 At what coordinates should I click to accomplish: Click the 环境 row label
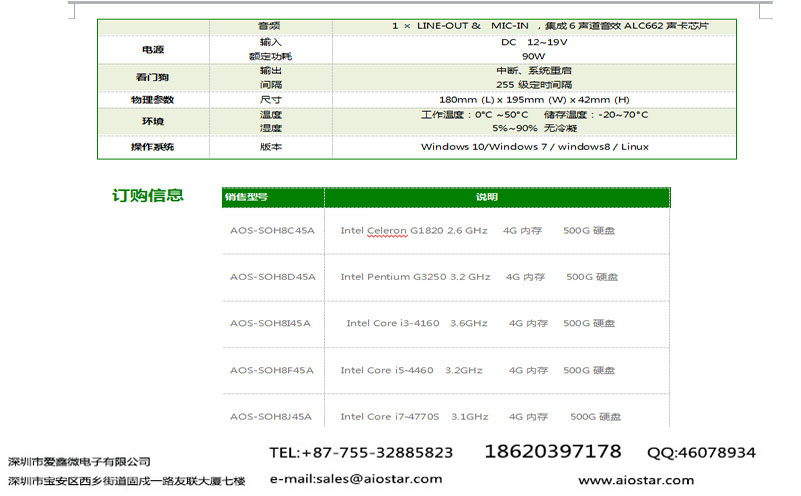153,121
